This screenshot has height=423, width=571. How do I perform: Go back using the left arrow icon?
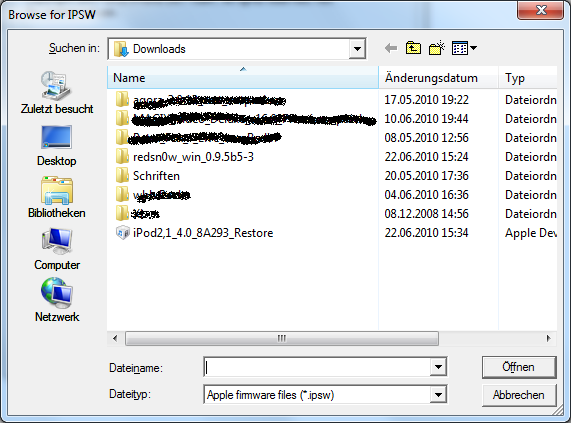(391, 48)
